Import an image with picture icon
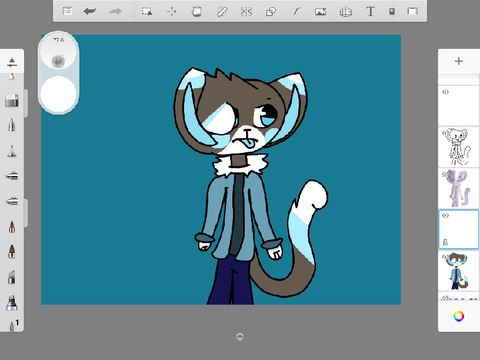Viewport: 480px width, 360px height. [x=321, y=12]
